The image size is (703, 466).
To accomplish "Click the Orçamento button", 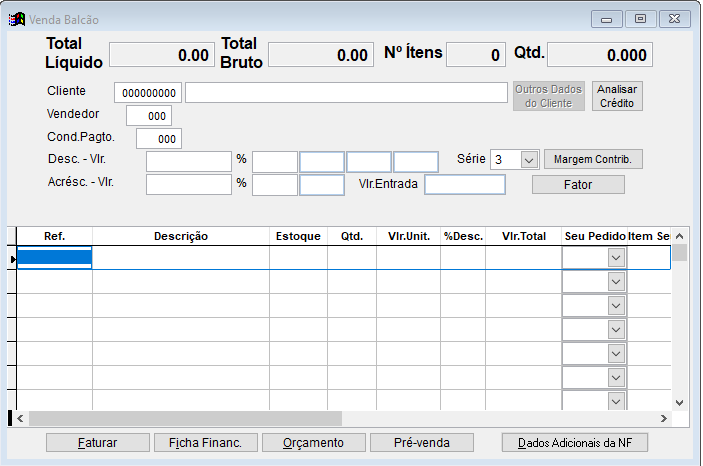I will (x=314, y=443).
